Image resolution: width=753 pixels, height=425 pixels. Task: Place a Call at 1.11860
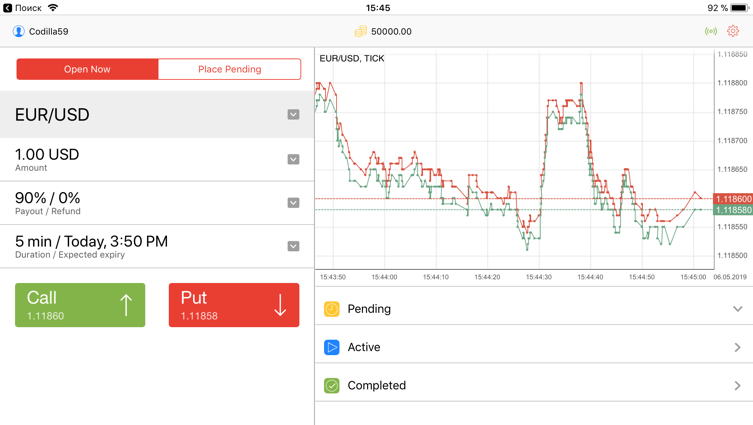[80, 305]
